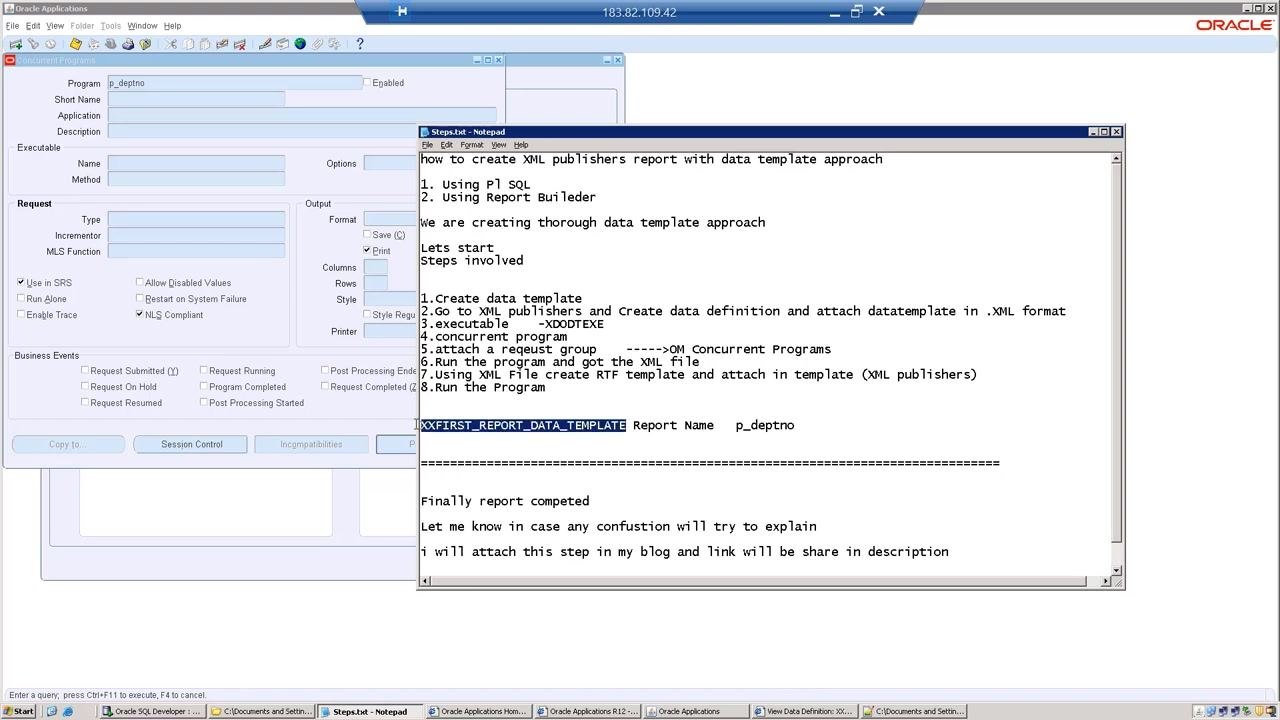Click the Paste toolbar icon

pos(205,44)
